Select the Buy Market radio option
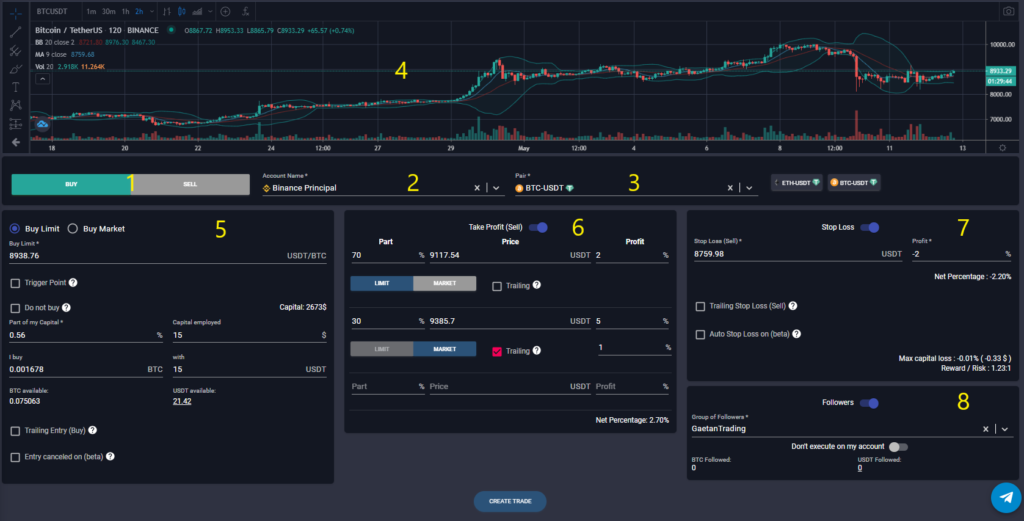Viewport: 1024px width, 521px height. [73, 229]
